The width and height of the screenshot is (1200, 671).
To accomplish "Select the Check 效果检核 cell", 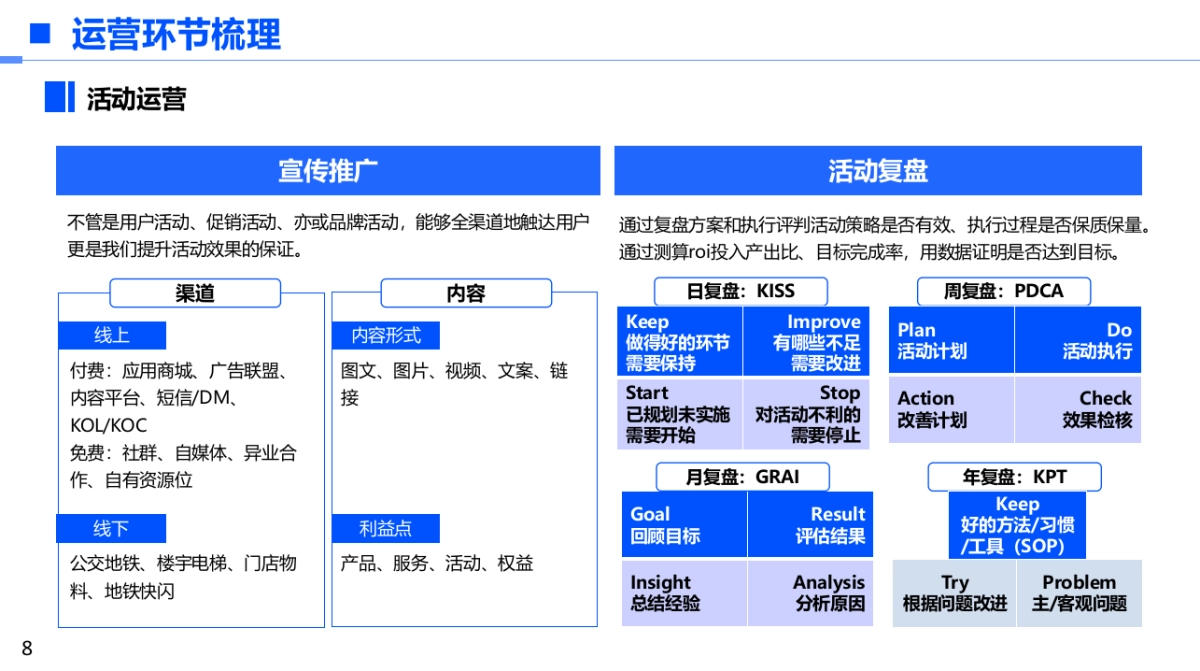I will click(1079, 409).
